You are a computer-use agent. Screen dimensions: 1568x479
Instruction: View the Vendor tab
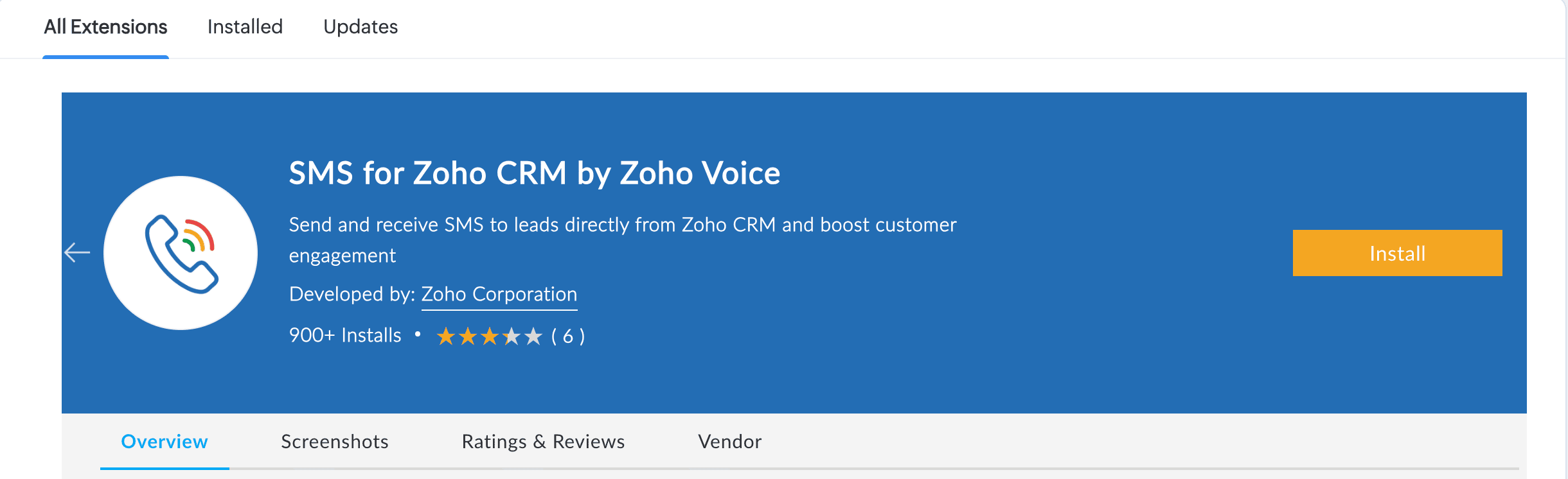tap(730, 442)
